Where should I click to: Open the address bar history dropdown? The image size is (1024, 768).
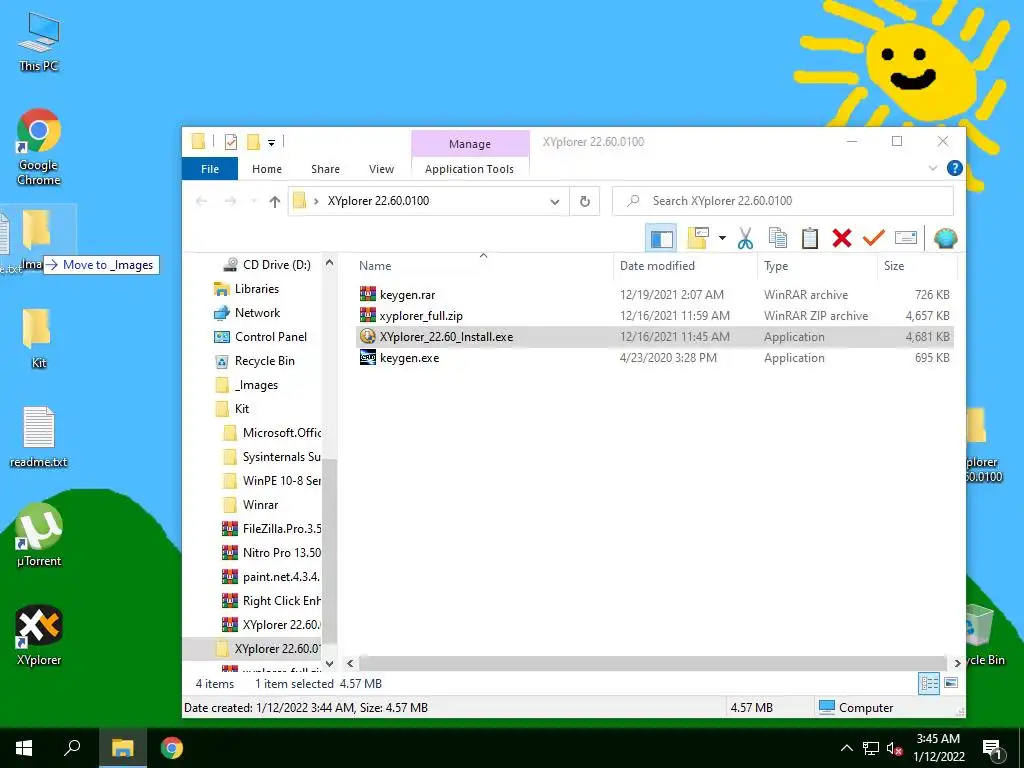point(554,202)
